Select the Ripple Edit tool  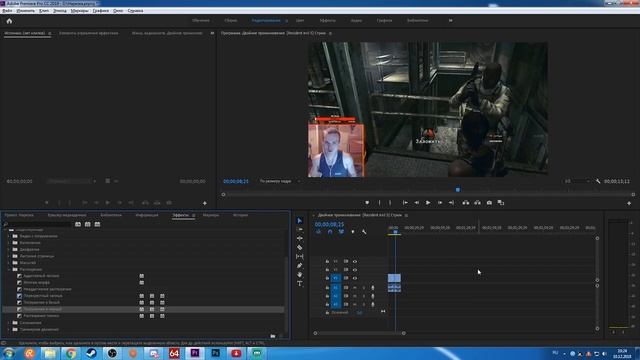click(x=300, y=238)
